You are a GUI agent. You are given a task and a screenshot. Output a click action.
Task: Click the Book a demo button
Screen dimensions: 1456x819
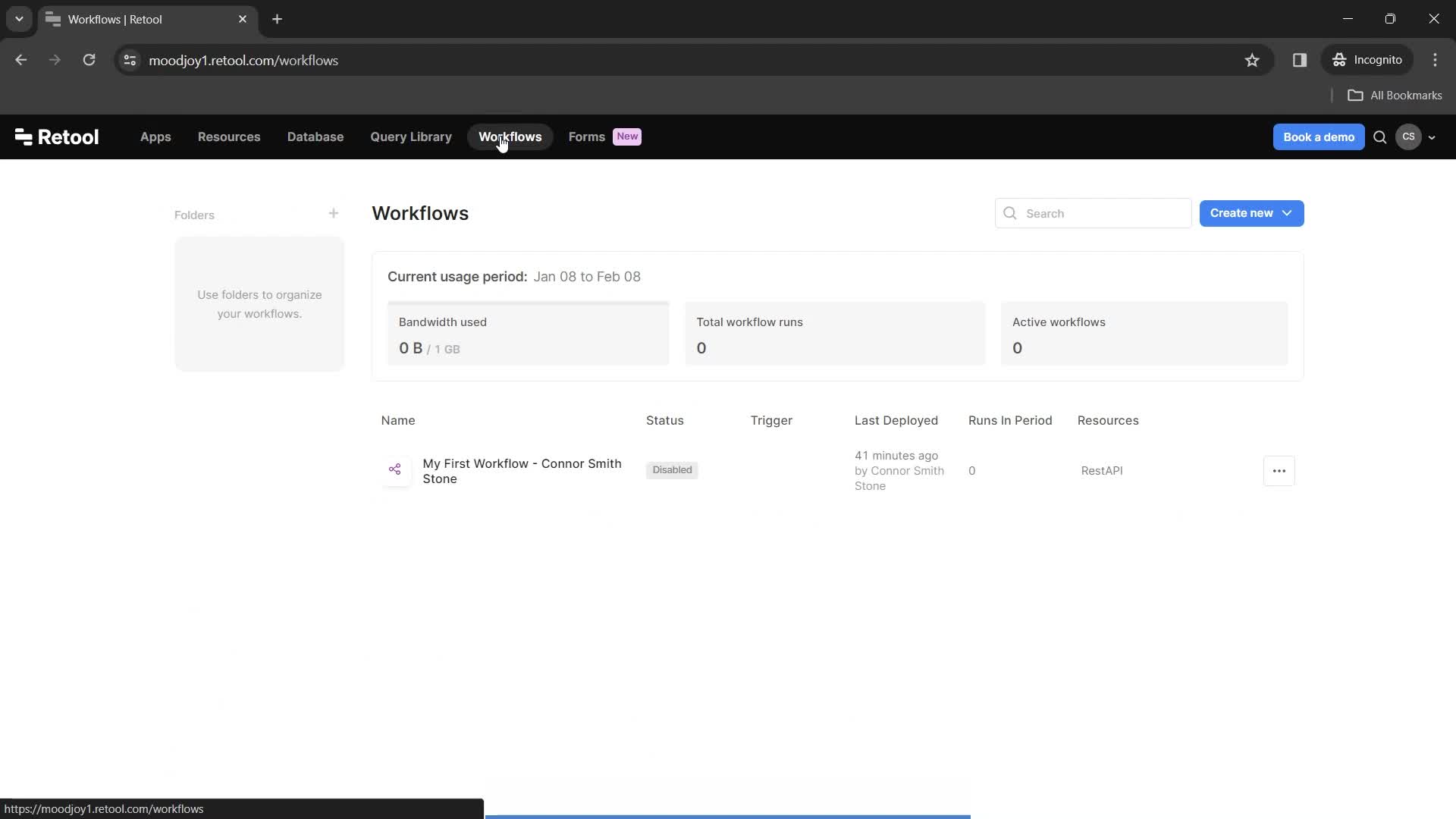click(1318, 137)
